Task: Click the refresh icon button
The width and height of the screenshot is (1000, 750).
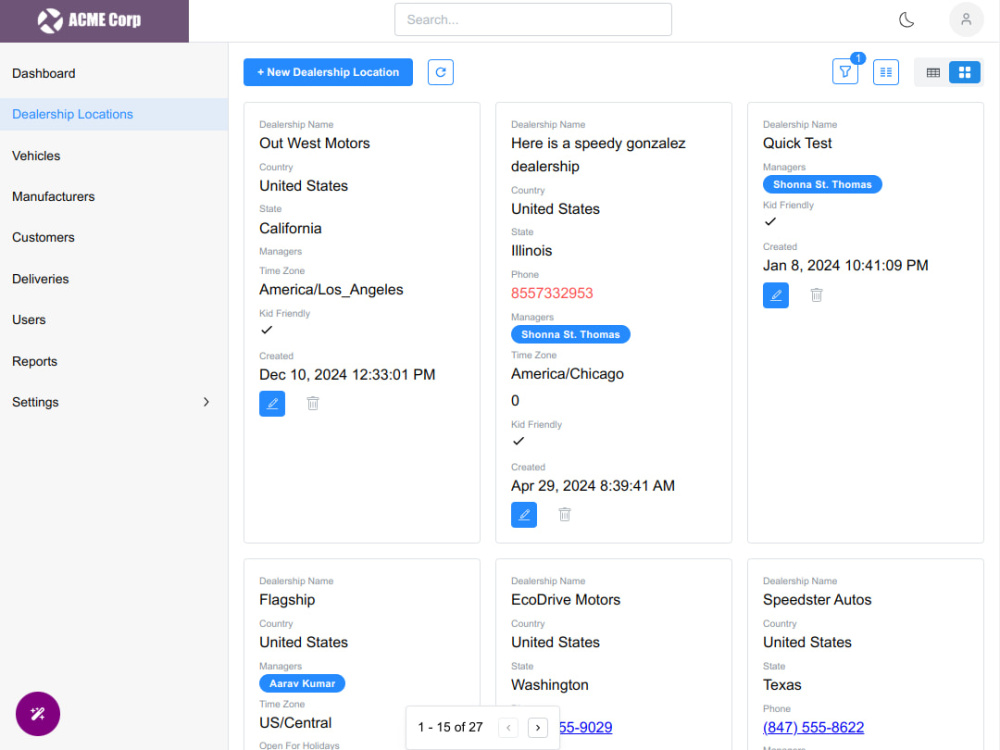Action: coord(441,72)
